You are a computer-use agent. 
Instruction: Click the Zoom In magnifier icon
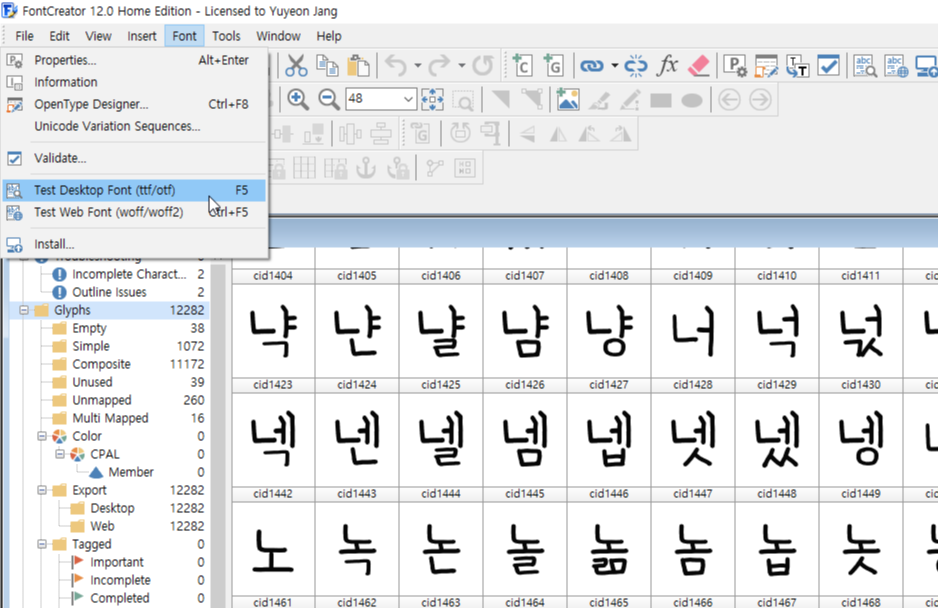tap(297, 100)
